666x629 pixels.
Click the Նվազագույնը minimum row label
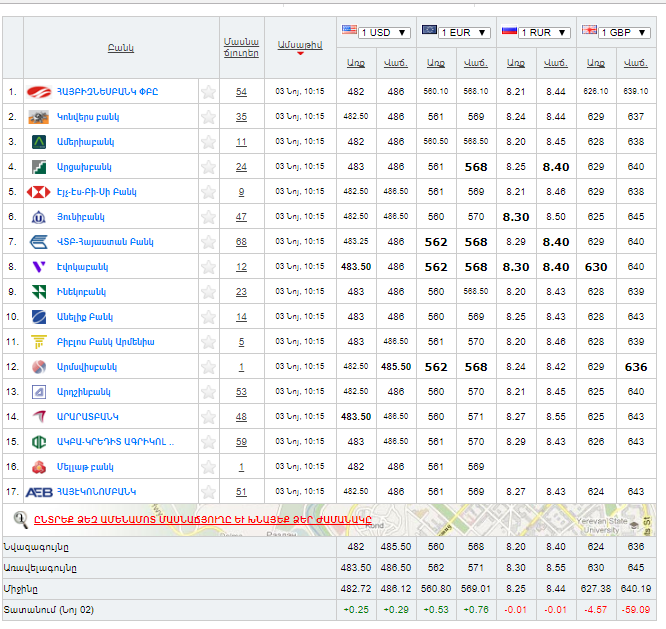36,547
